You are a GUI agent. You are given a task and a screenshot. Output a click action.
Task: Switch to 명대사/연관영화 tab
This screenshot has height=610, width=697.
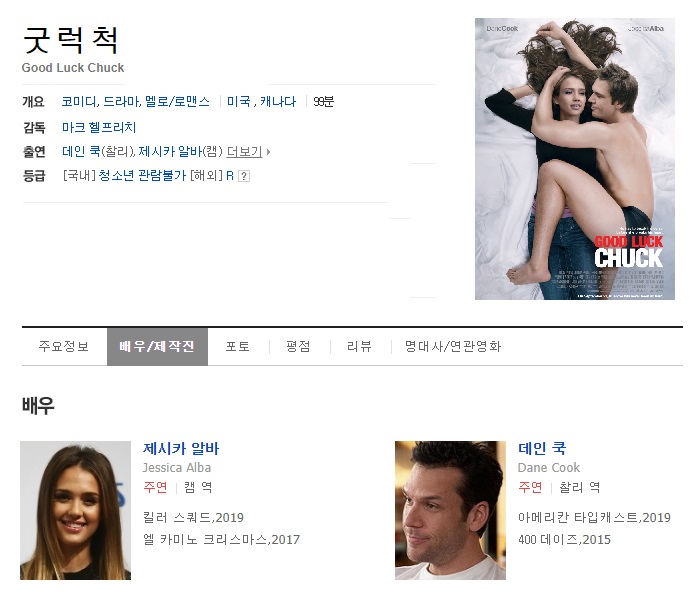click(452, 347)
